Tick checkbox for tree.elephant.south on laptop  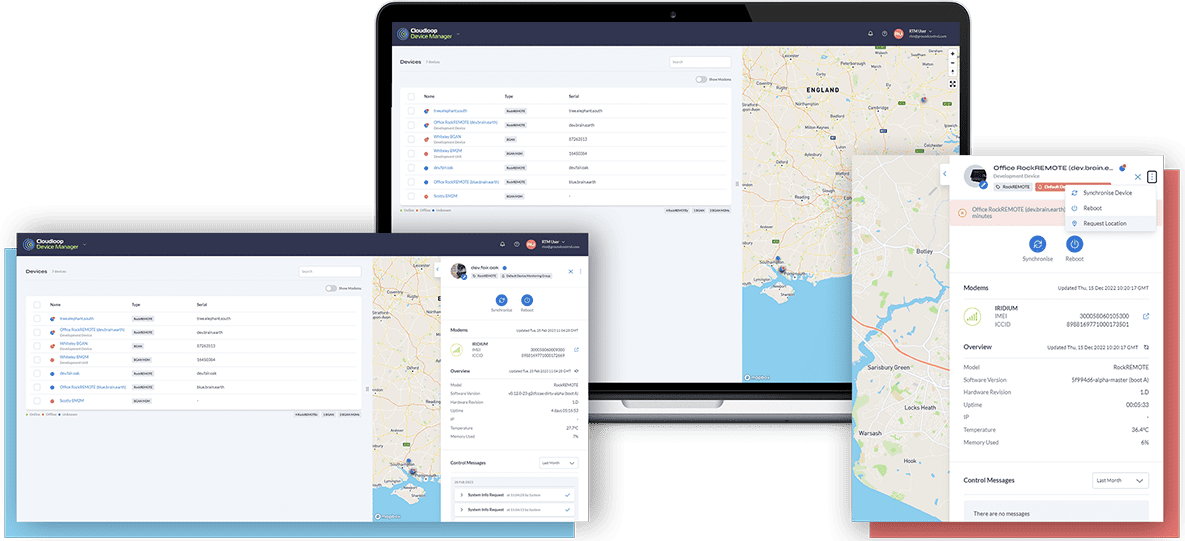(411, 111)
